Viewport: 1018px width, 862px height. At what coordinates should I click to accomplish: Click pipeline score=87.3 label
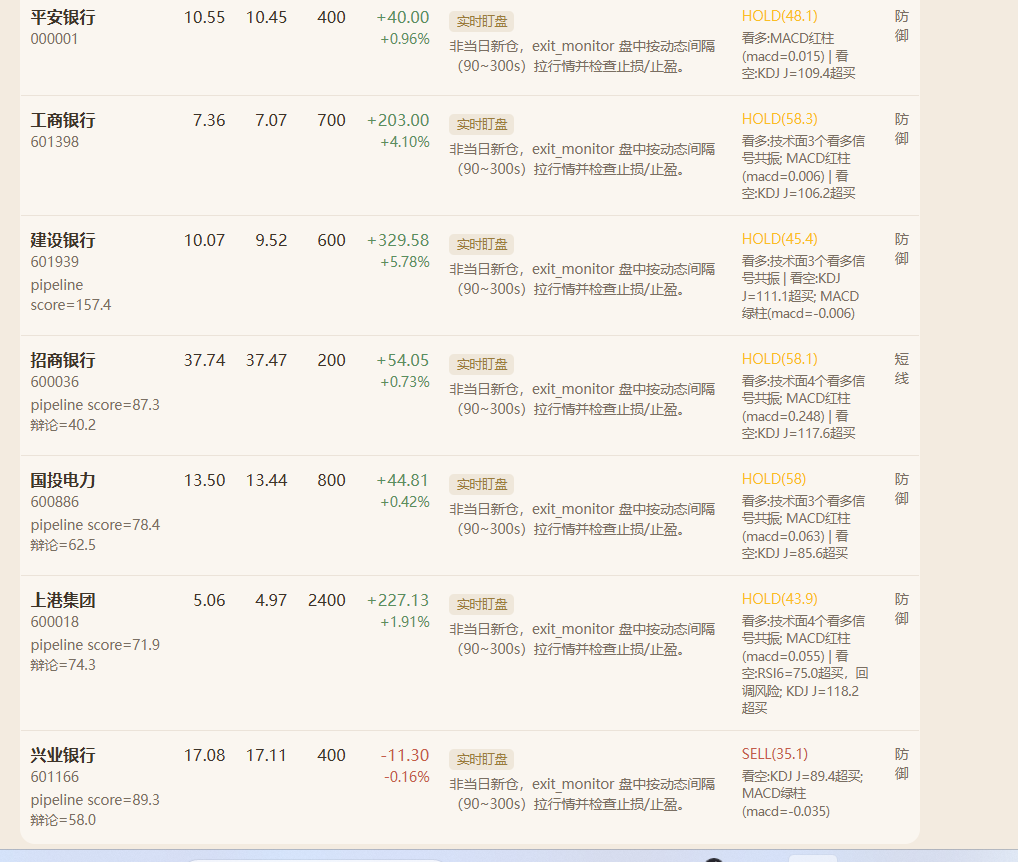click(x=95, y=405)
